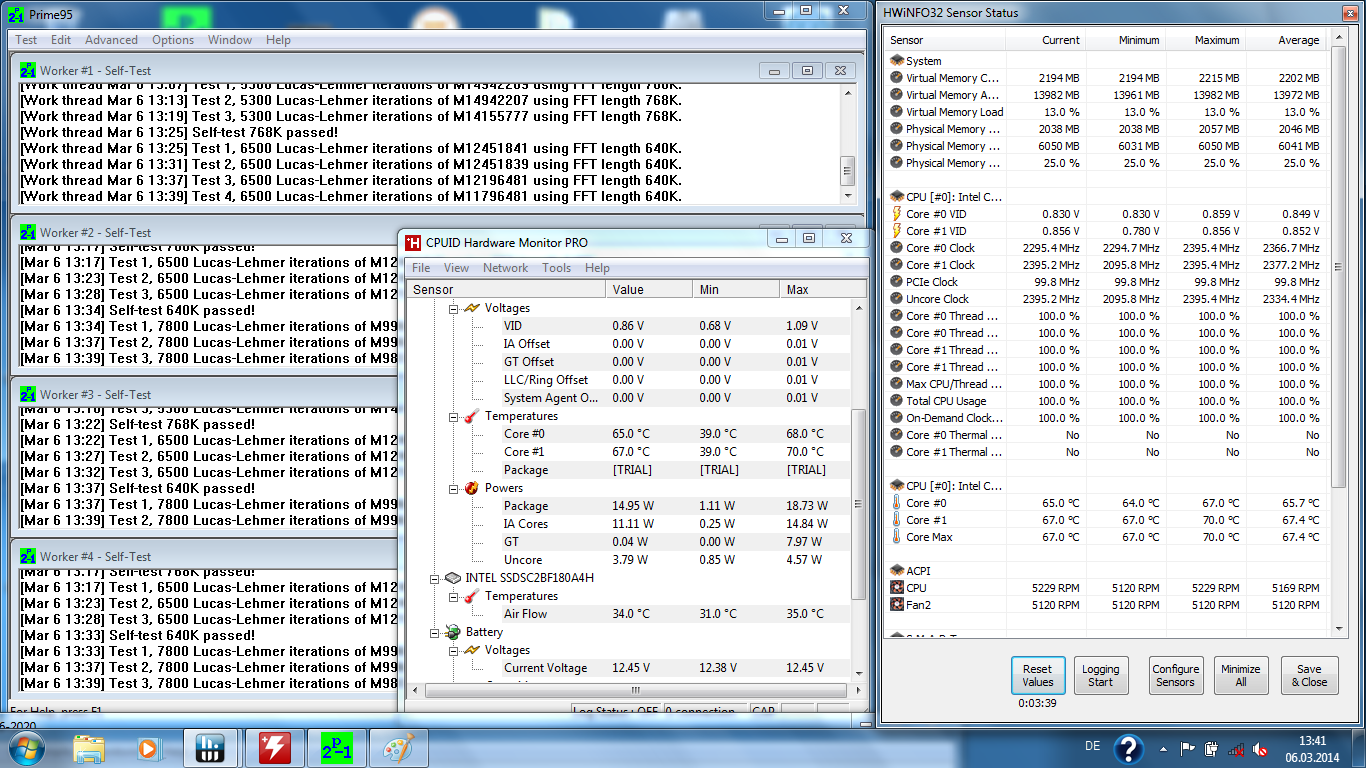This screenshot has height=768, width=1366.
Task: Click Hardware Monitor horizontal scrollbar thumb
Action: (x=634, y=690)
